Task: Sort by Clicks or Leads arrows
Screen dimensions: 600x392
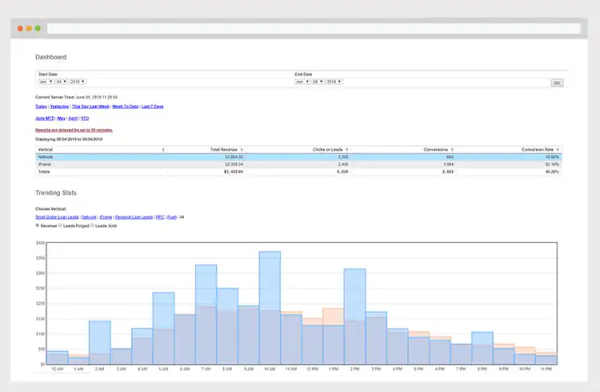Action: click(x=347, y=150)
